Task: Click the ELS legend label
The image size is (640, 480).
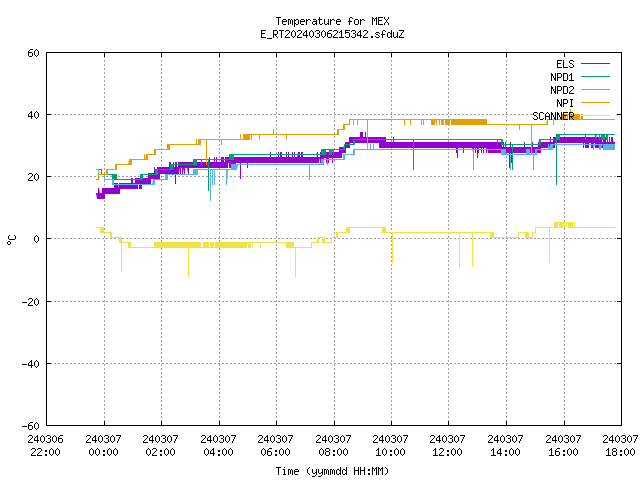Action: (x=565, y=64)
